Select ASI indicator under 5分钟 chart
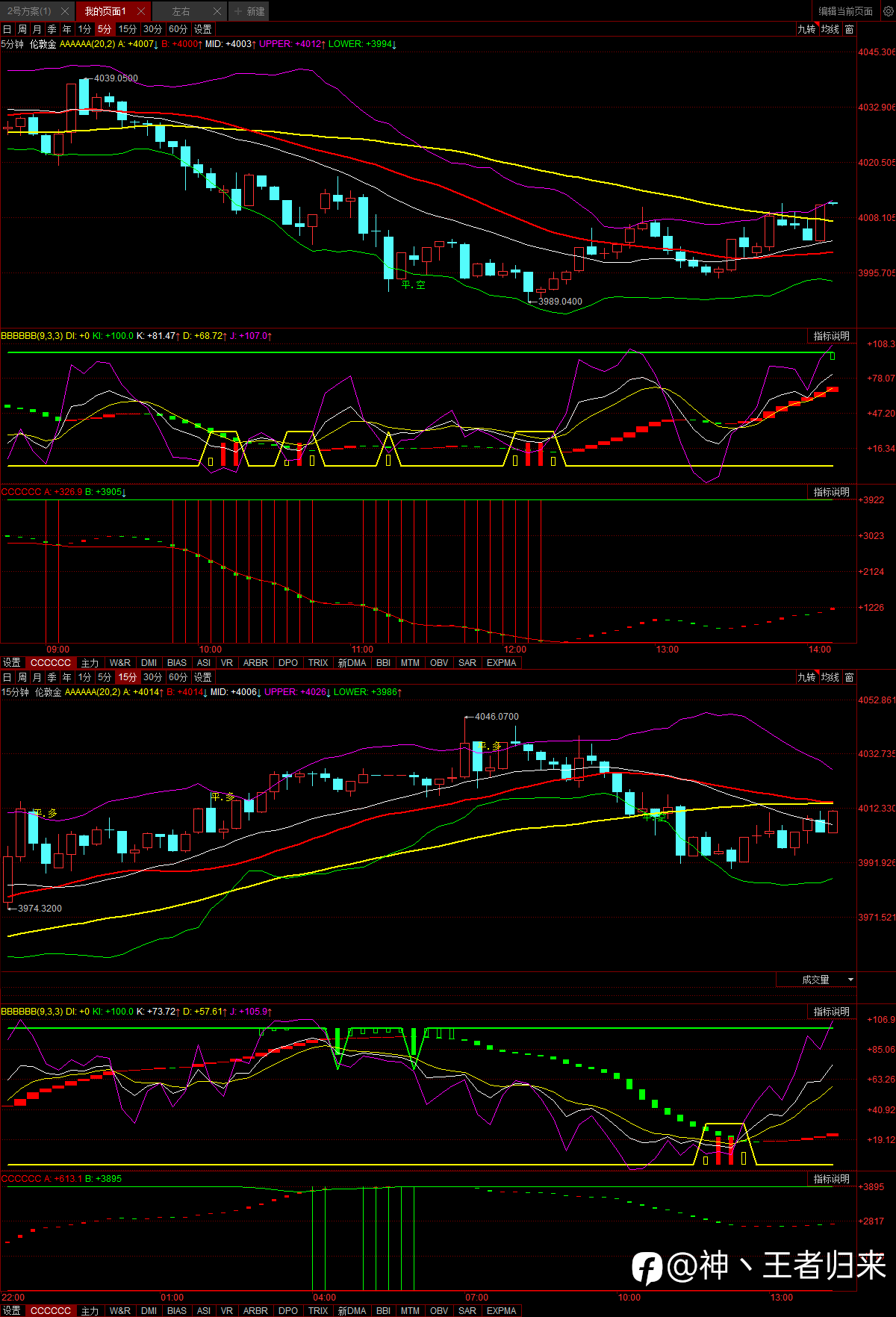896x1317 pixels. tap(204, 663)
